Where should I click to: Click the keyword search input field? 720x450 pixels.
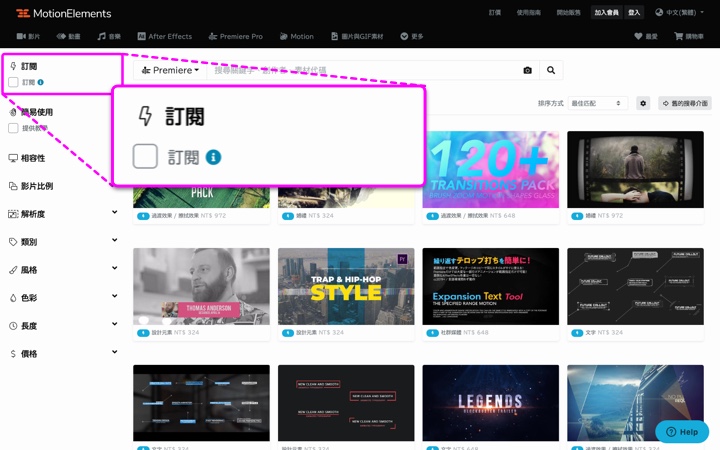(x=363, y=70)
